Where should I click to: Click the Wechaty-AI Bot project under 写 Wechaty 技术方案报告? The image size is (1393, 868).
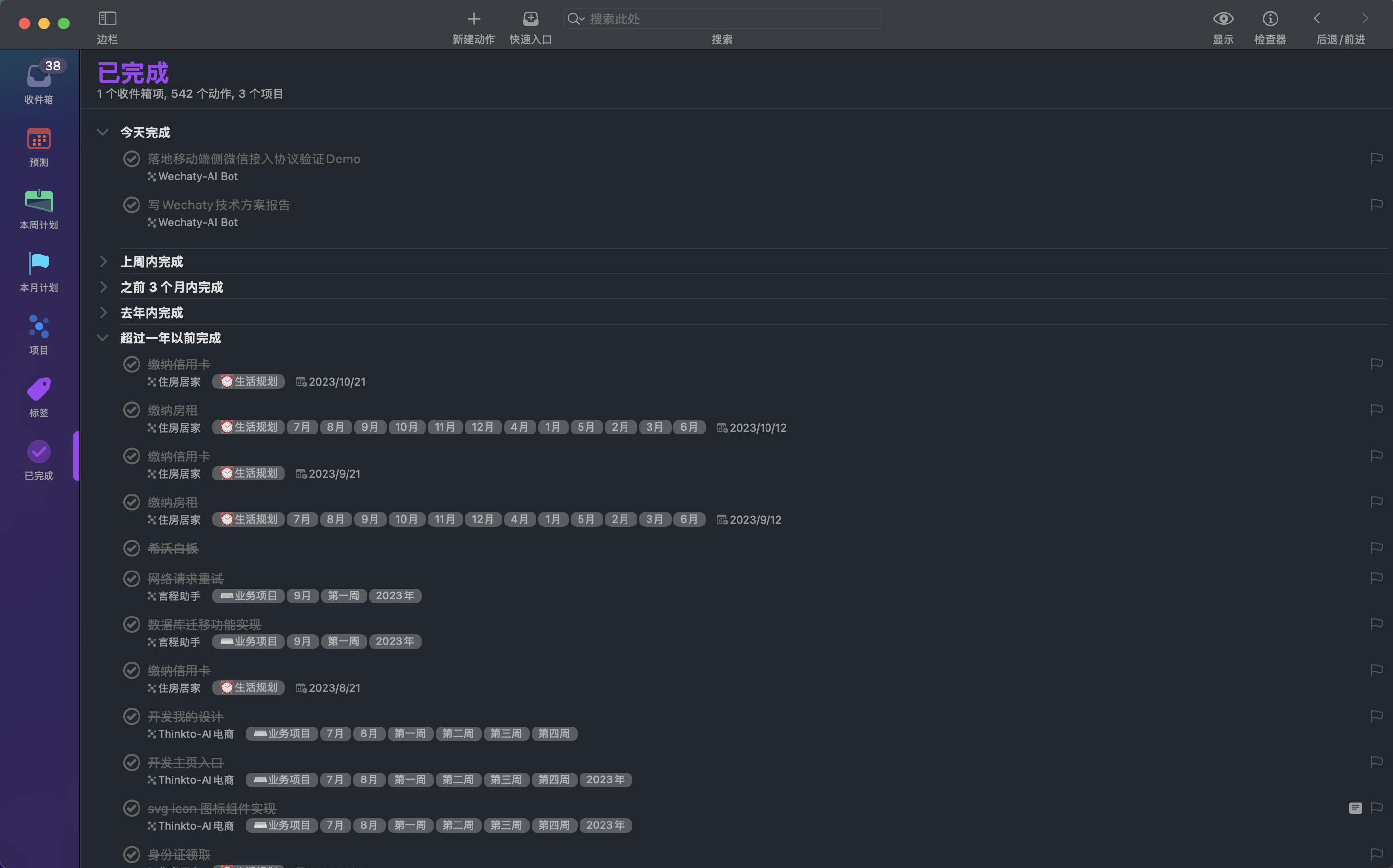[x=193, y=222]
